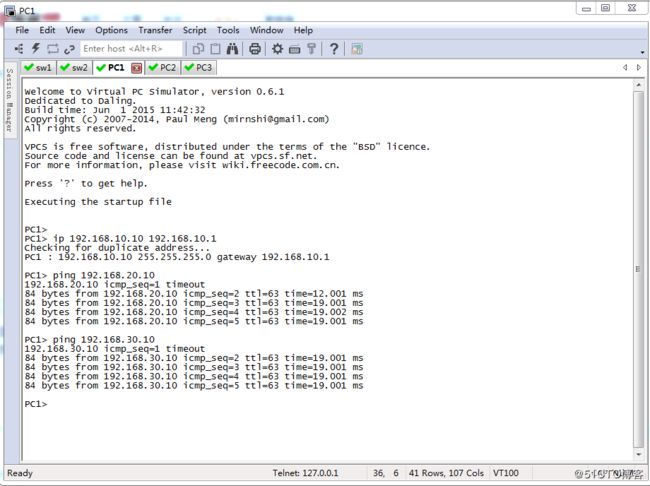Minimize the PC1 window

[586, 8]
